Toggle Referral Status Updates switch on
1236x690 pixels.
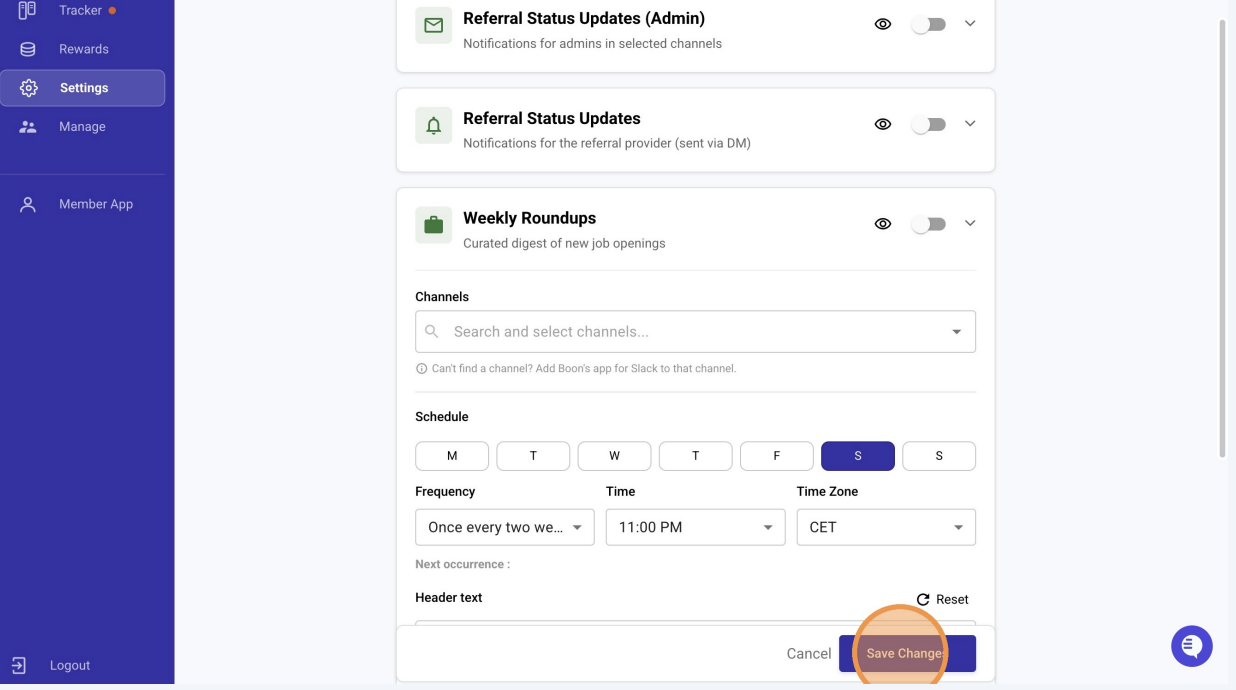(928, 124)
